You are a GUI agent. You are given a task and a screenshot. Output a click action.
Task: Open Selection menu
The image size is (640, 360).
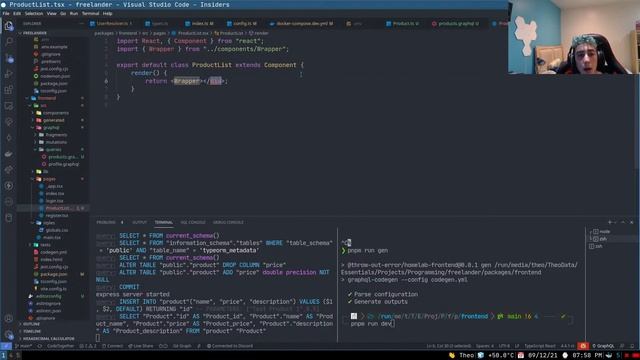pyautogui.click(x=34, y=13)
